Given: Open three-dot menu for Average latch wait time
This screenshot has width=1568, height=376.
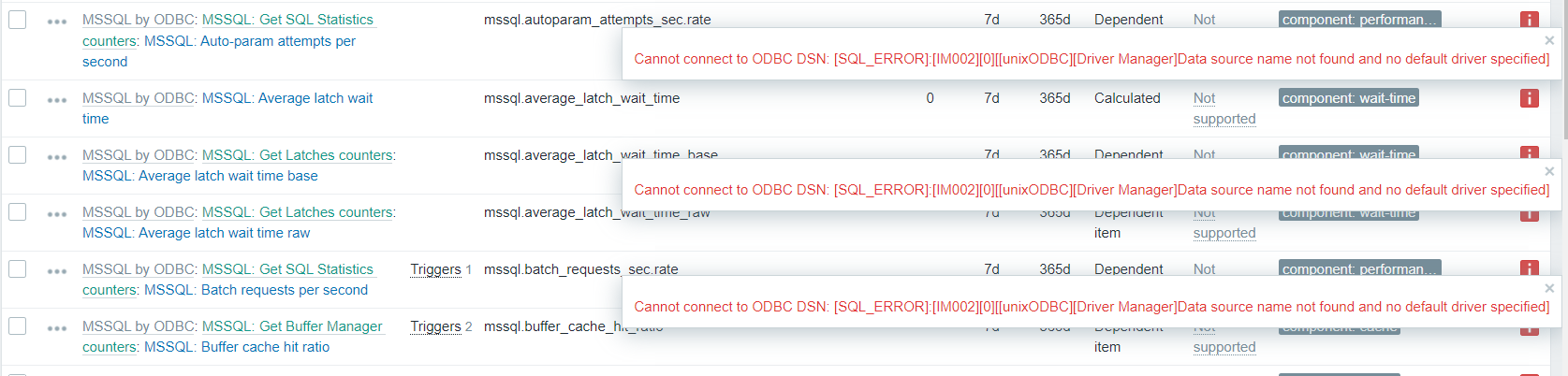Looking at the screenshot, I should pos(57,99).
